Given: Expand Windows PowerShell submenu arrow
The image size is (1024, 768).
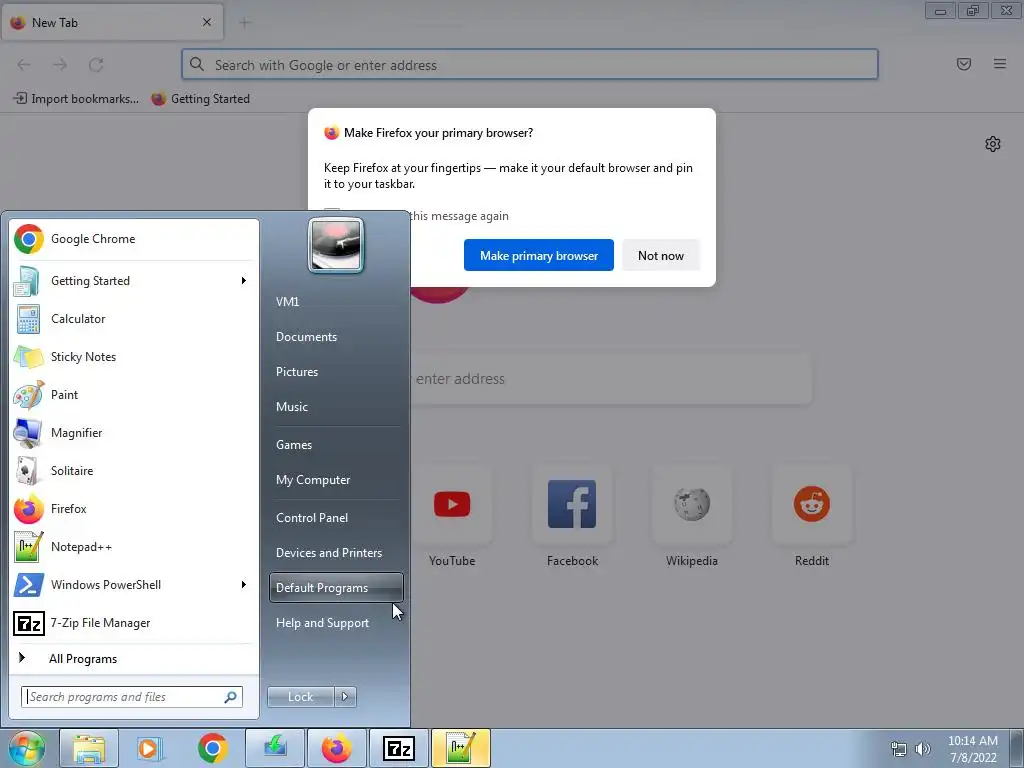Looking at the screenshot, I should (x=244, y=584).
